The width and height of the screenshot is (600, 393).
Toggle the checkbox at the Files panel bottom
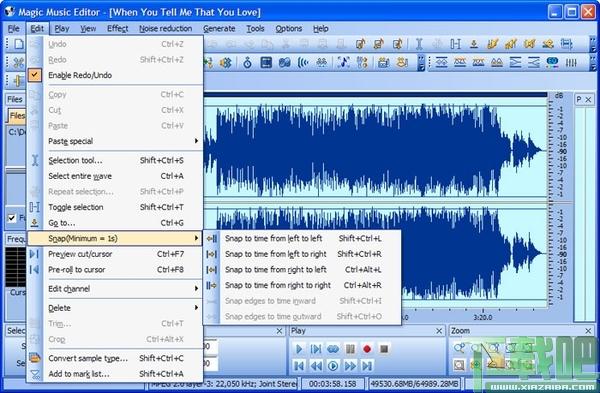point(12,218)
